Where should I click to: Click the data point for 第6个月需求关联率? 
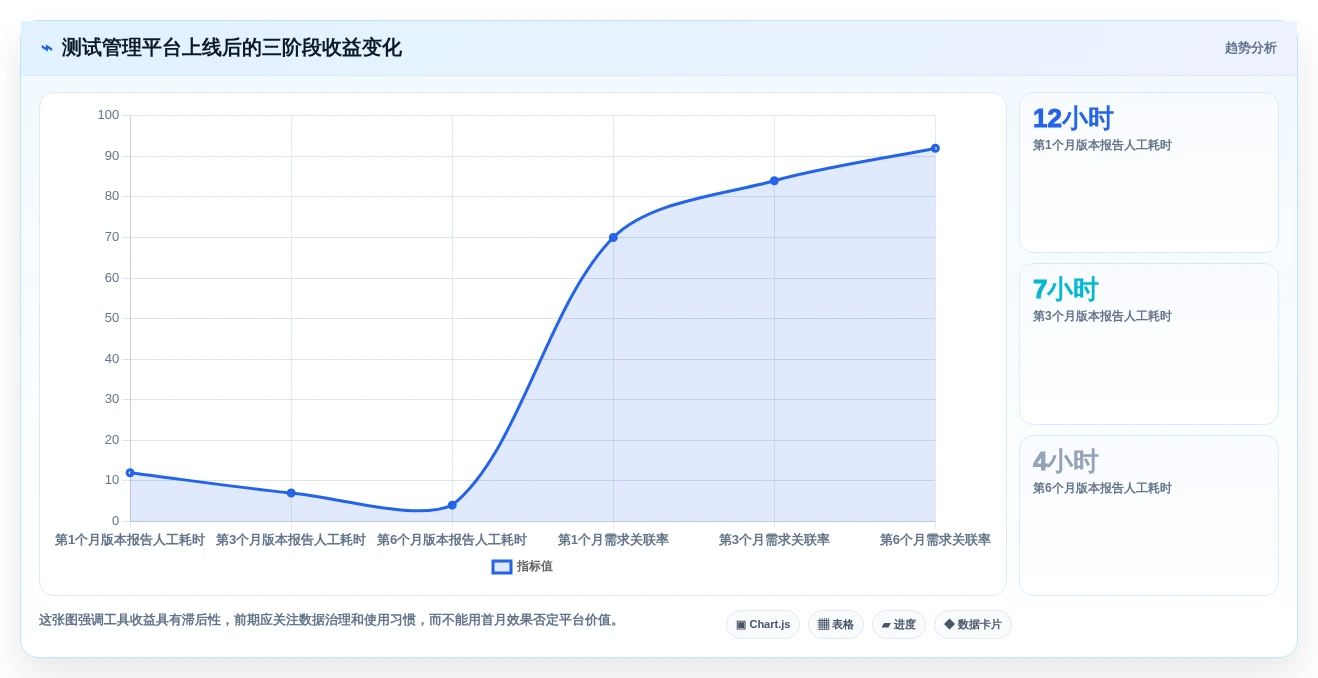[935, 148]
